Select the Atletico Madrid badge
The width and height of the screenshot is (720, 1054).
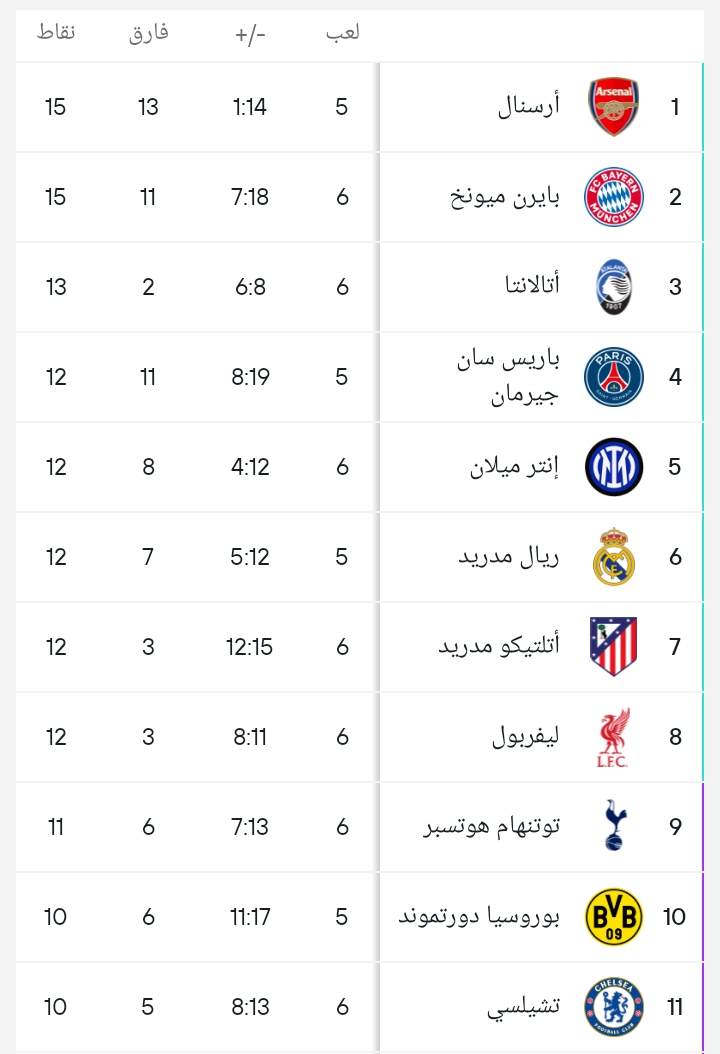point(613,647)
